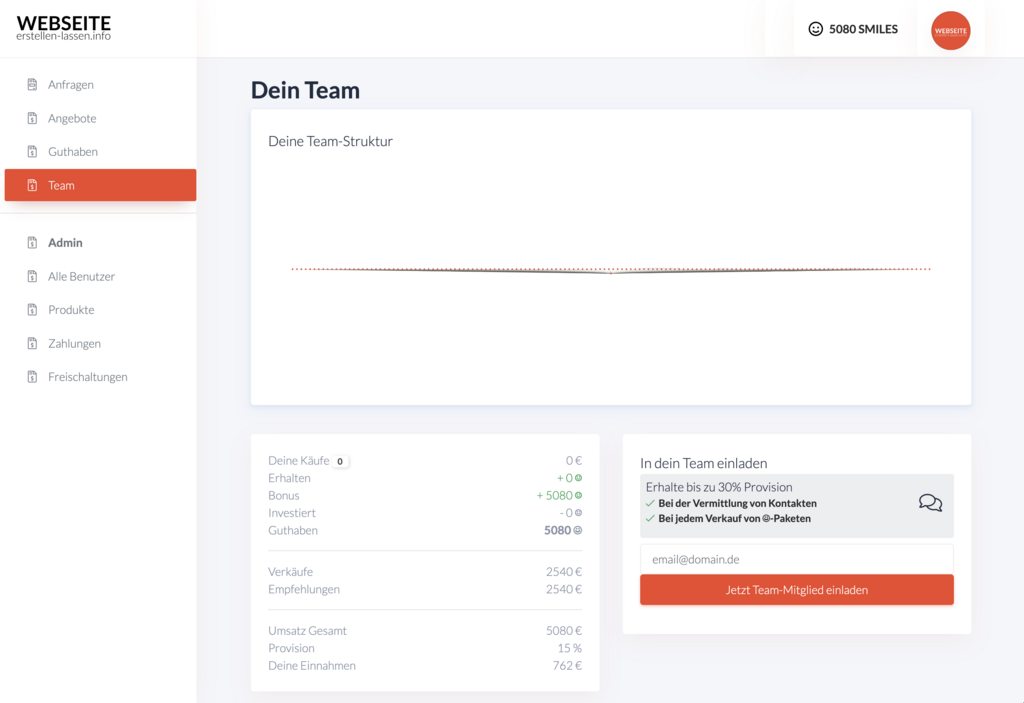
Task: Click the Alle Benutzer sidebar icon
Action: pos(32,277)
